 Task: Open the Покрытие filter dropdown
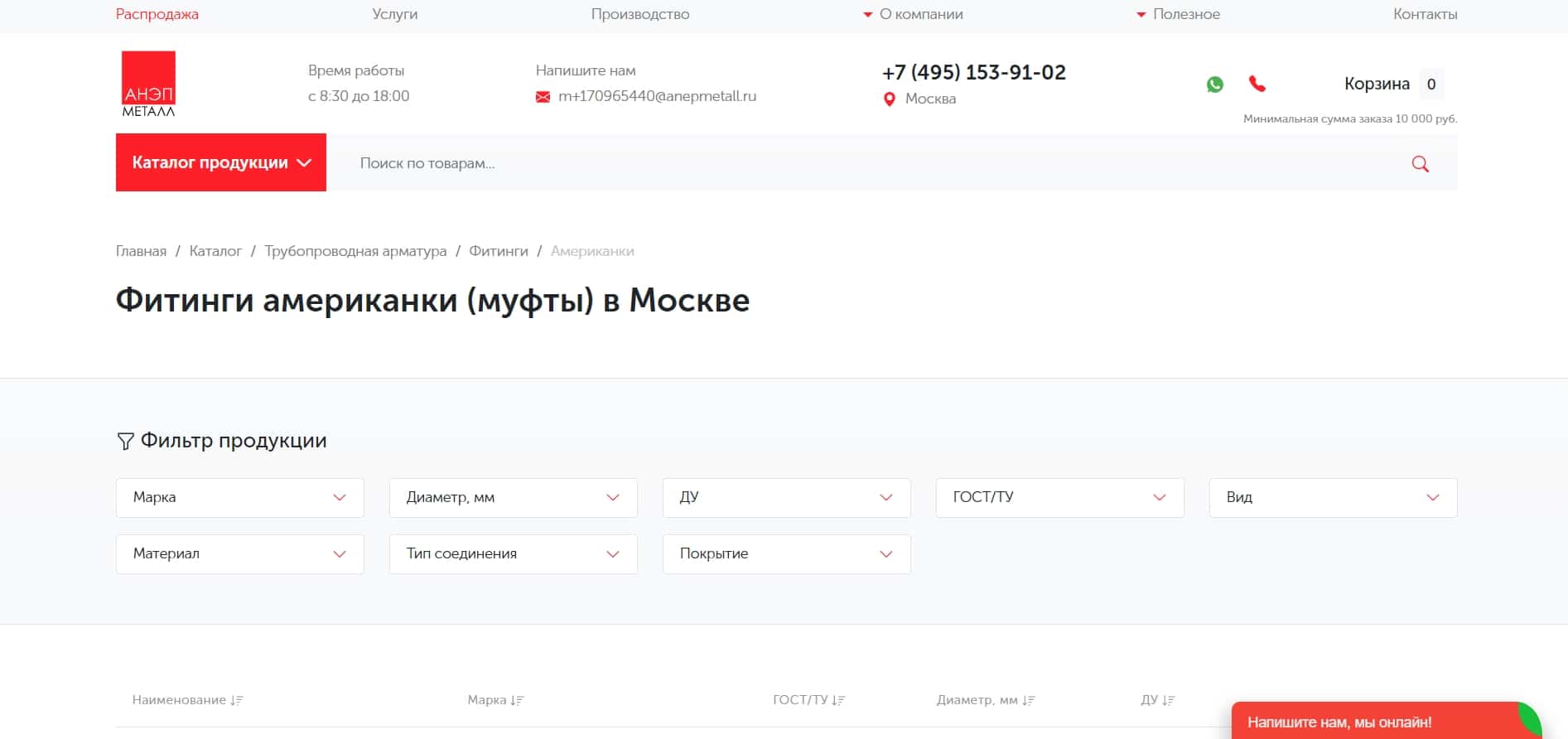(787, 554)
